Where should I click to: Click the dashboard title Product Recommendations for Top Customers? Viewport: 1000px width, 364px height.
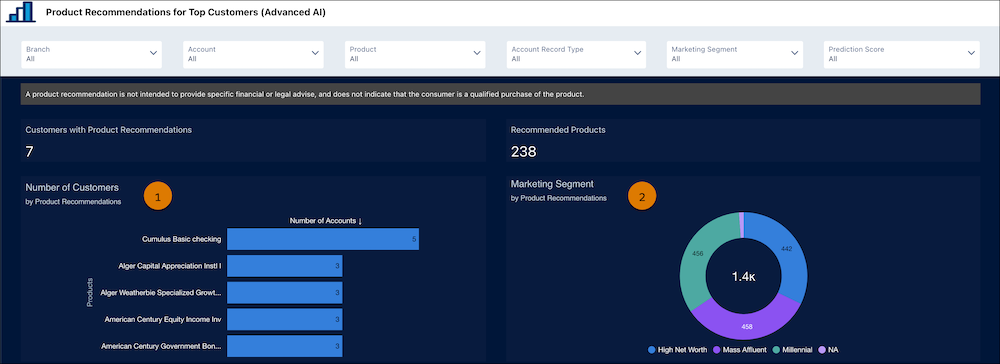click(x=186, y=12)
